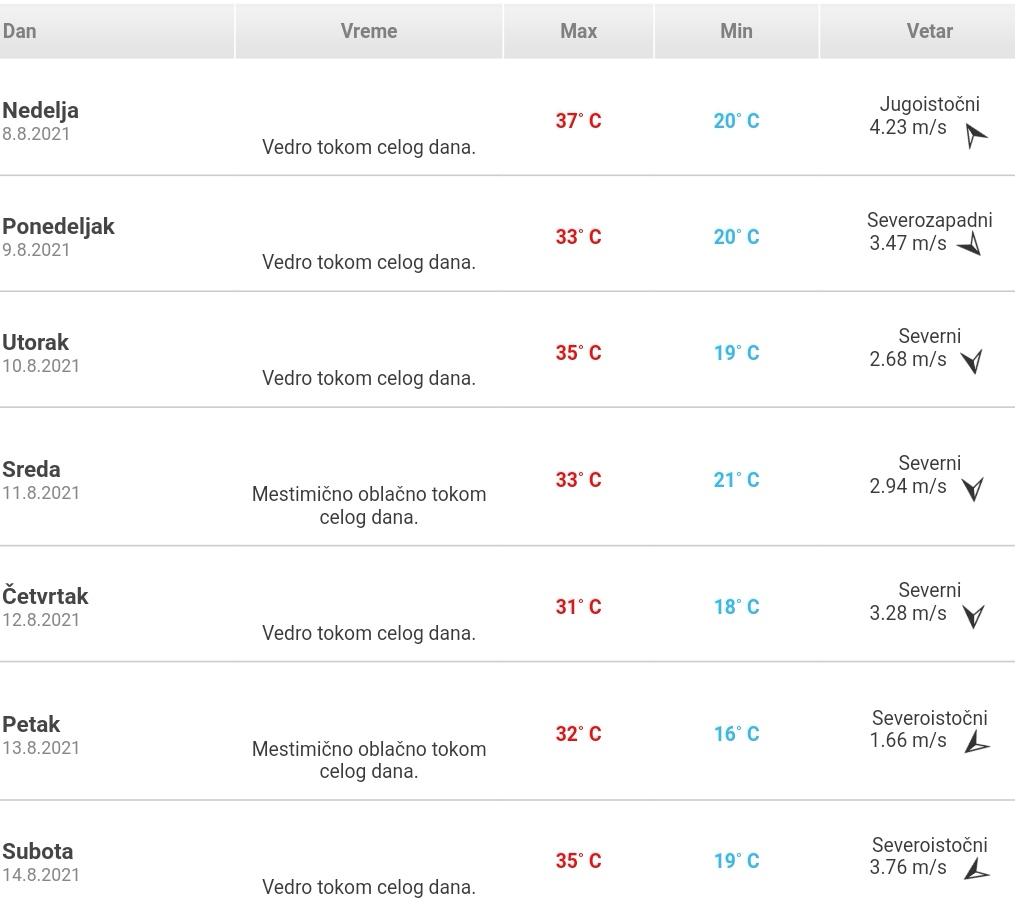Select the Ponedeljak day label

tap(58, 226)
